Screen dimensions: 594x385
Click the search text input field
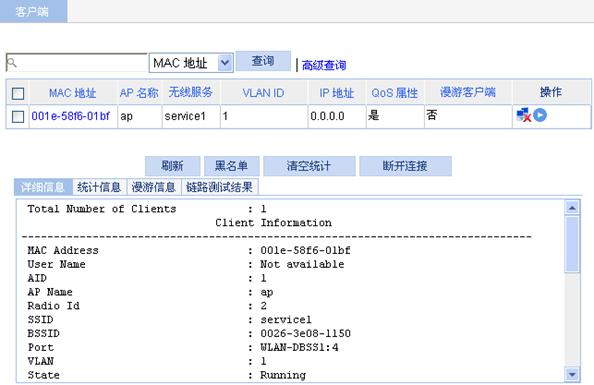(x=77, y=63)
